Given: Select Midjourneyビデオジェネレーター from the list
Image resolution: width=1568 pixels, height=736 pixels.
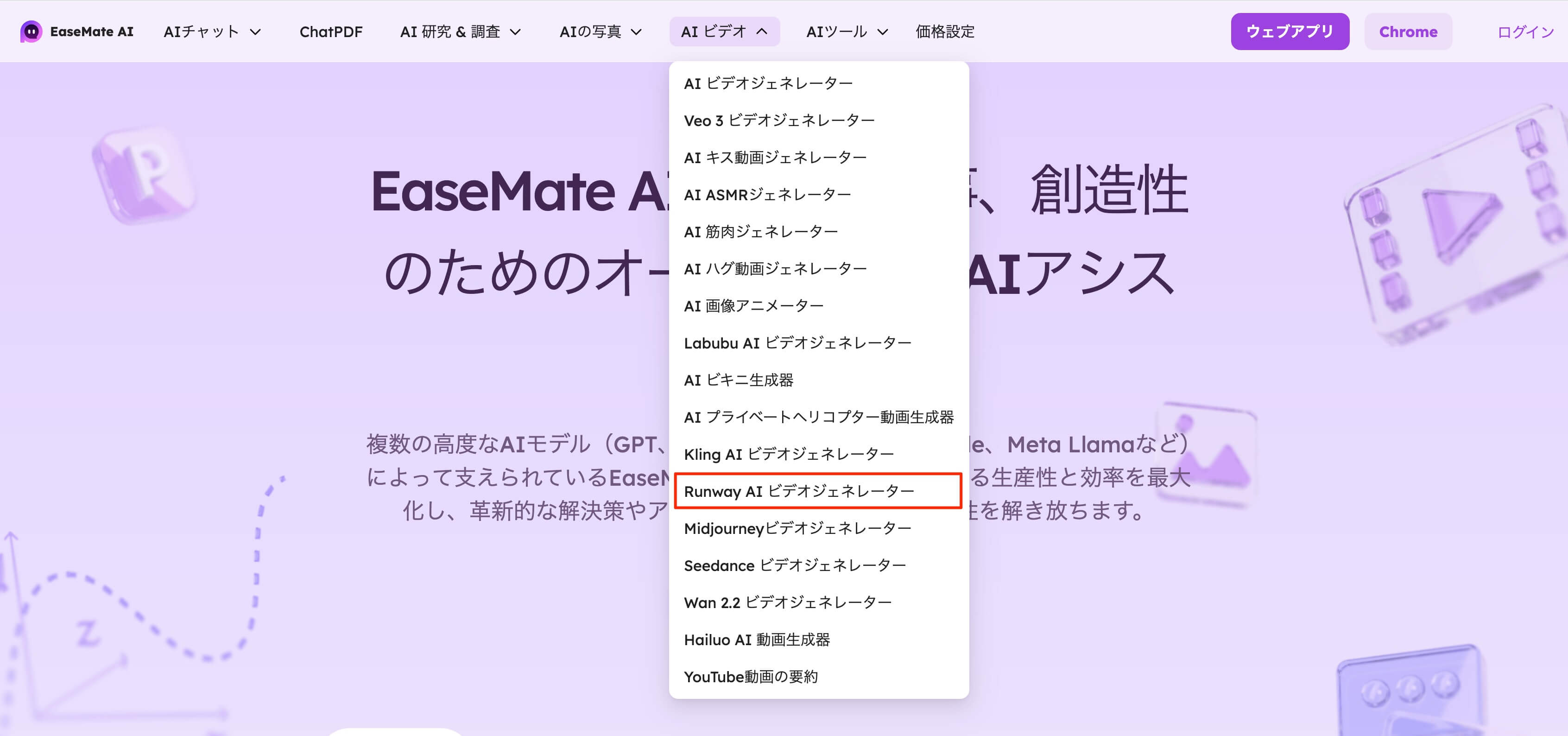Looking at the screenshot, I should click(797, 528).
